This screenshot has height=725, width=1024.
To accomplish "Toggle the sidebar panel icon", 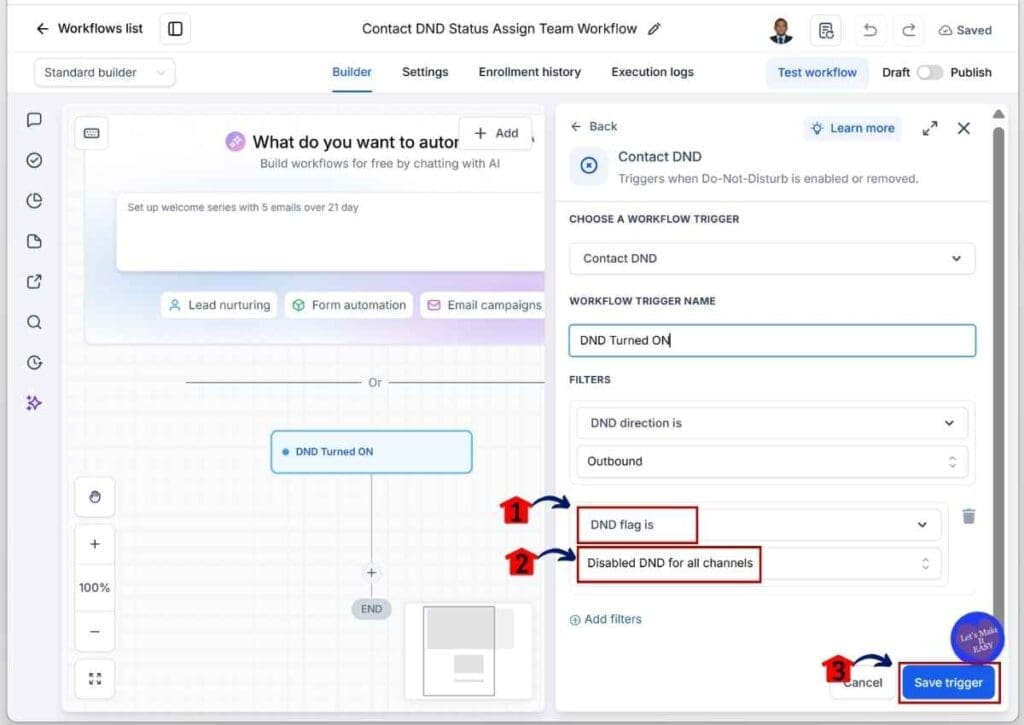I will pos(175,29).
